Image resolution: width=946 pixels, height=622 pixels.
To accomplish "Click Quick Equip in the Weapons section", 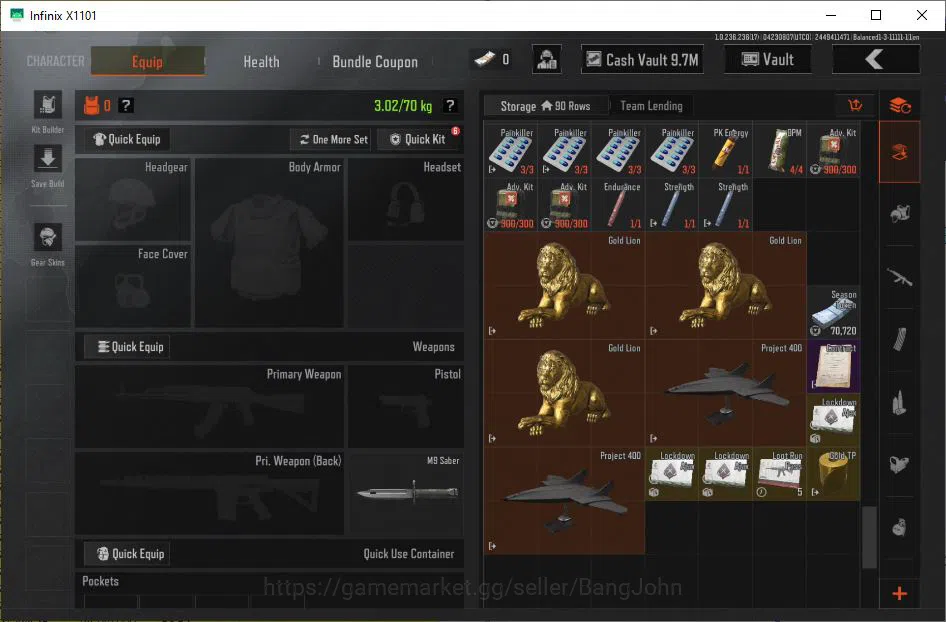I will [127, 347].
